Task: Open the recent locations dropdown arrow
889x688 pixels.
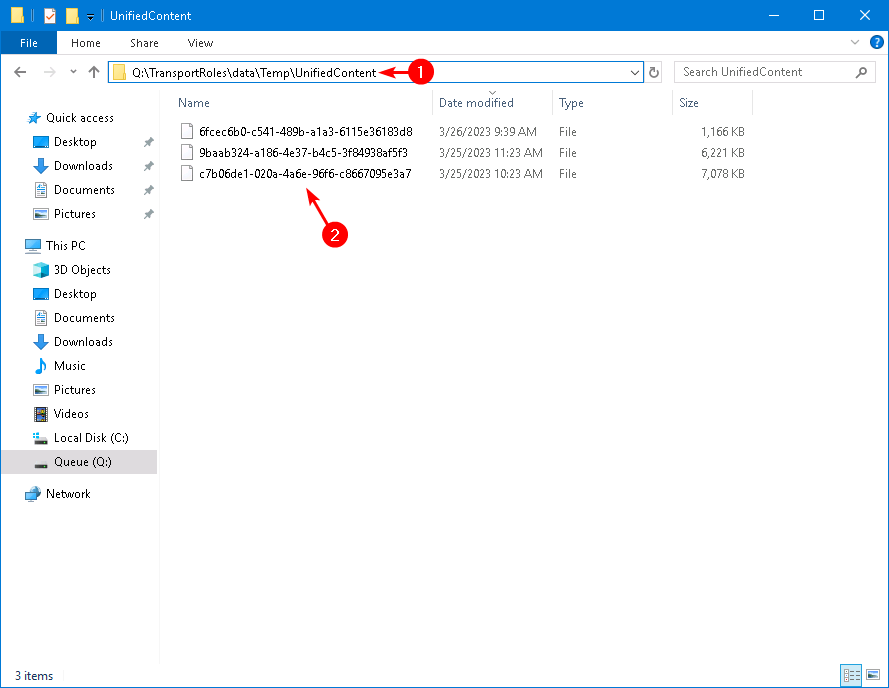Action: (x=73, y=72)
